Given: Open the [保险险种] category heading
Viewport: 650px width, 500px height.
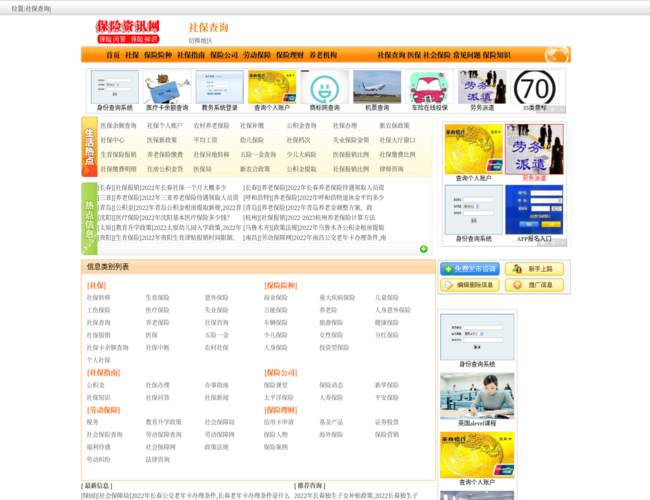Looking at the screenshot, I should pyautogui.click(x=281, y=286).
